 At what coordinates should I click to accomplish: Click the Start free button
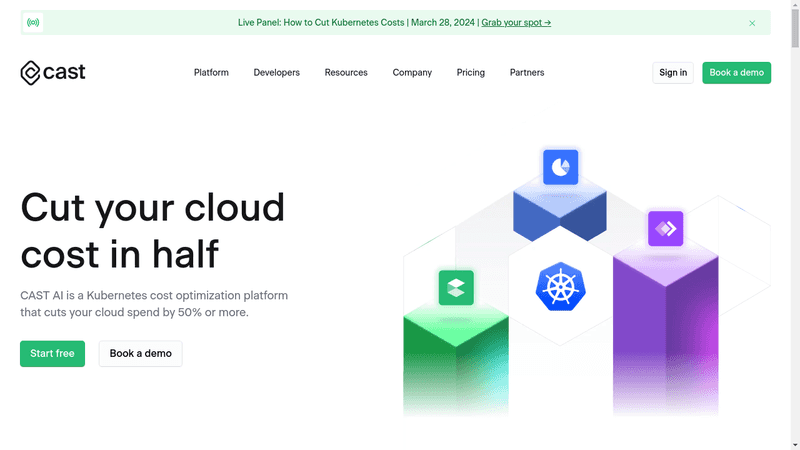click(52, 354)
